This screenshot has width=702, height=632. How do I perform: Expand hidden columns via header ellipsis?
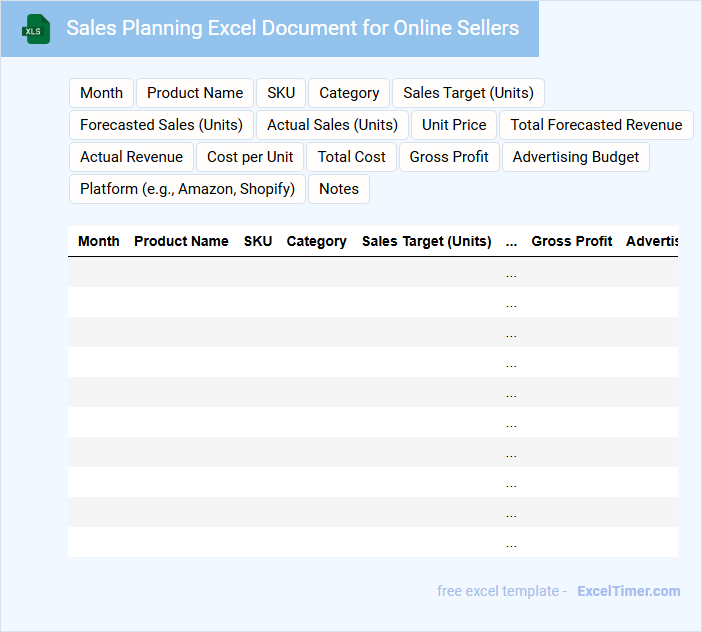(x=511, y=241)
